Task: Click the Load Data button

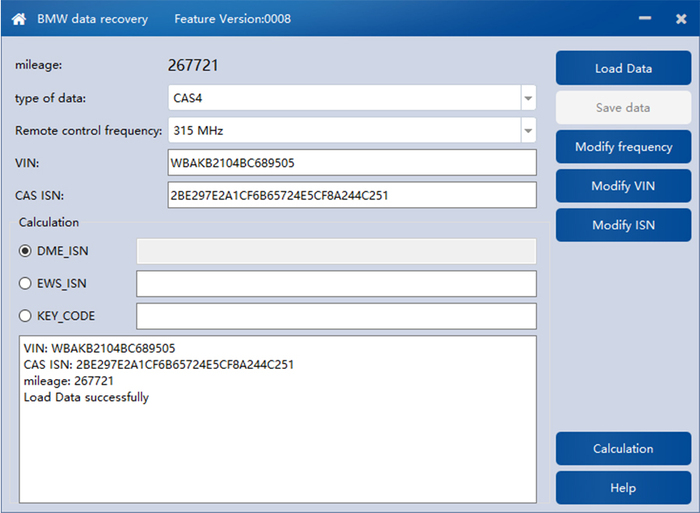Action: (x=623, y=68)
